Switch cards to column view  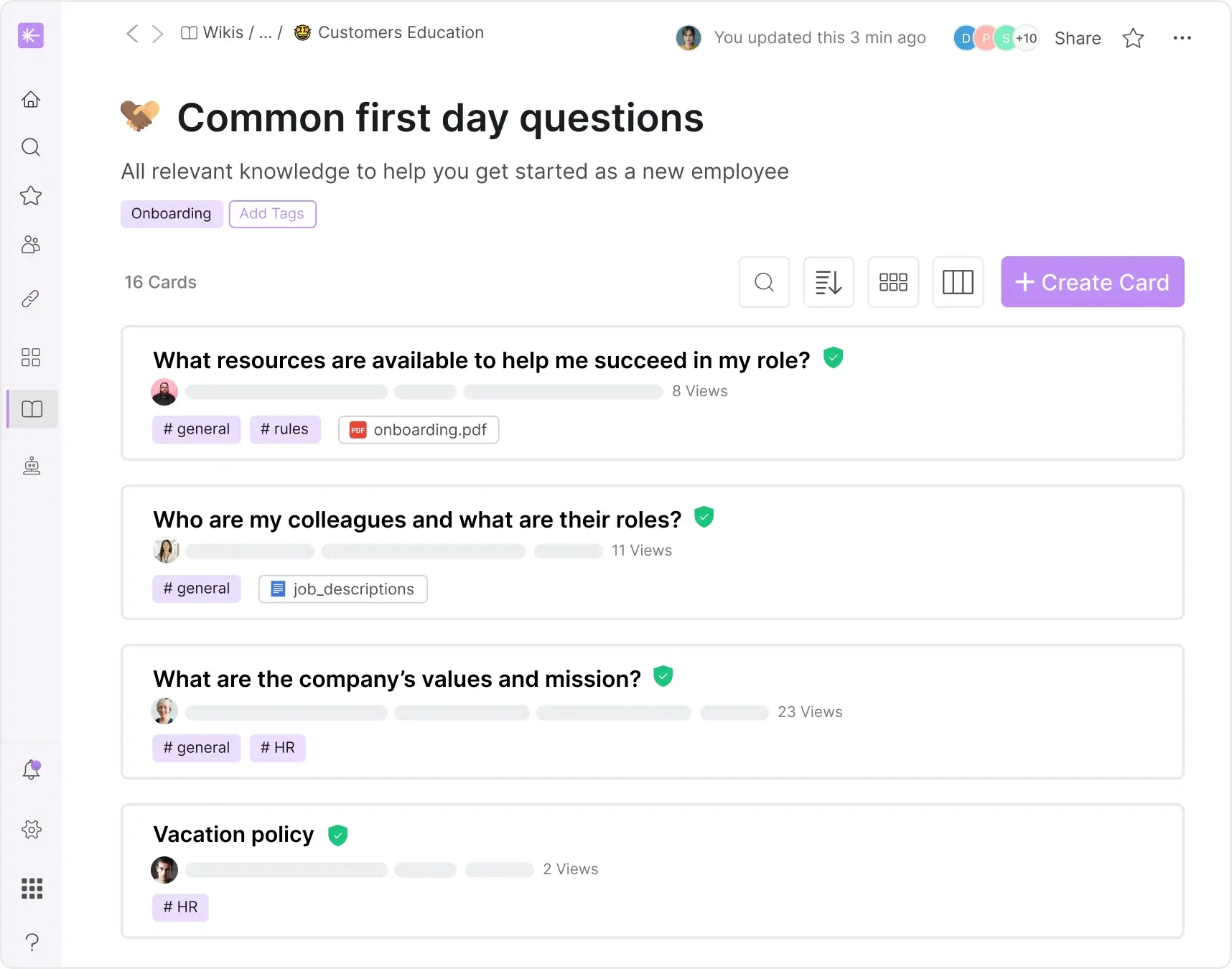958,281
